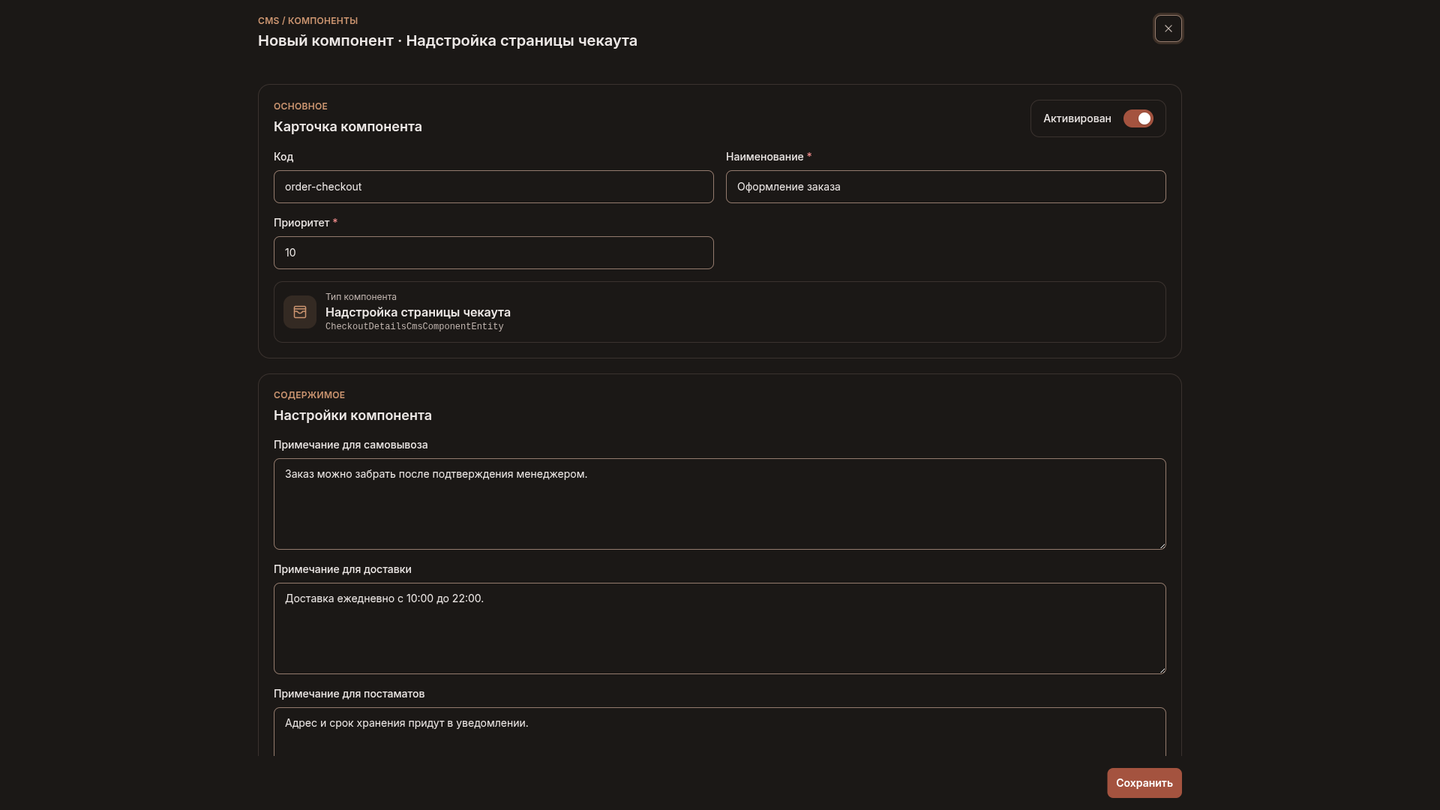
Task: Click into the Приоритет field
Action: pos(494,253)
